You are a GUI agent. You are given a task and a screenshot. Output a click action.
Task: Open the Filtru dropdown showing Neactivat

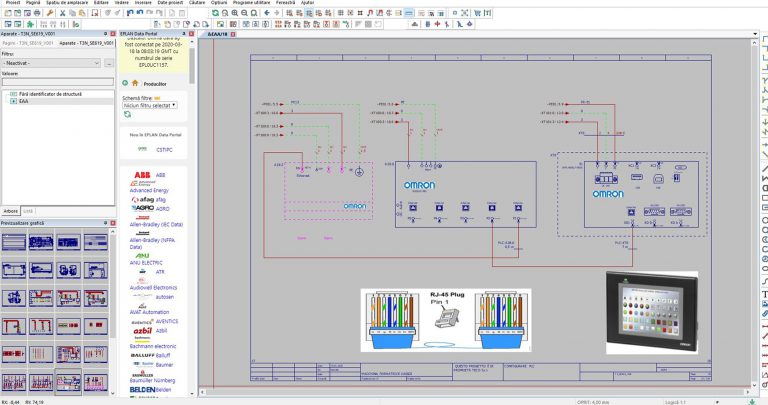pos(51,63)
